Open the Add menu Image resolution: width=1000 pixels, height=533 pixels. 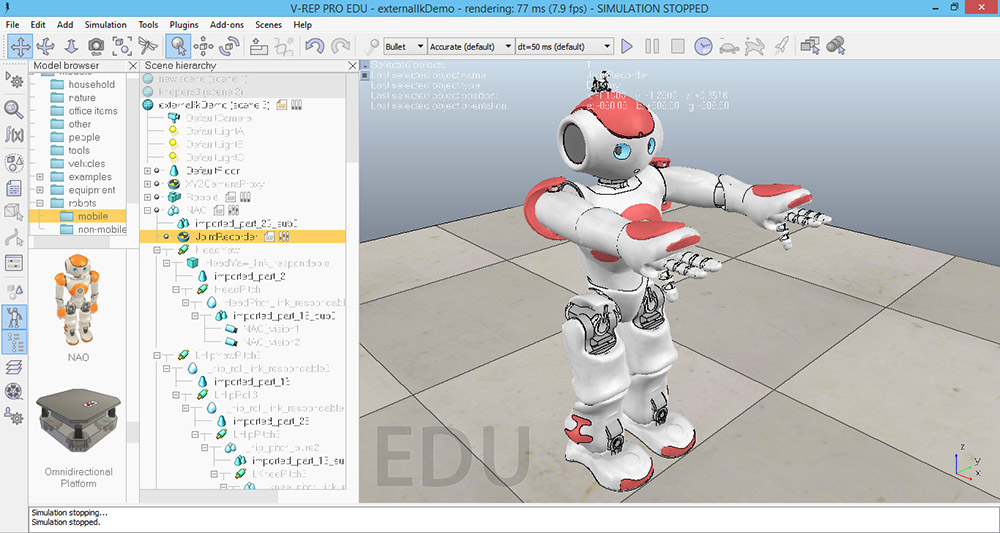pos(65,25)
